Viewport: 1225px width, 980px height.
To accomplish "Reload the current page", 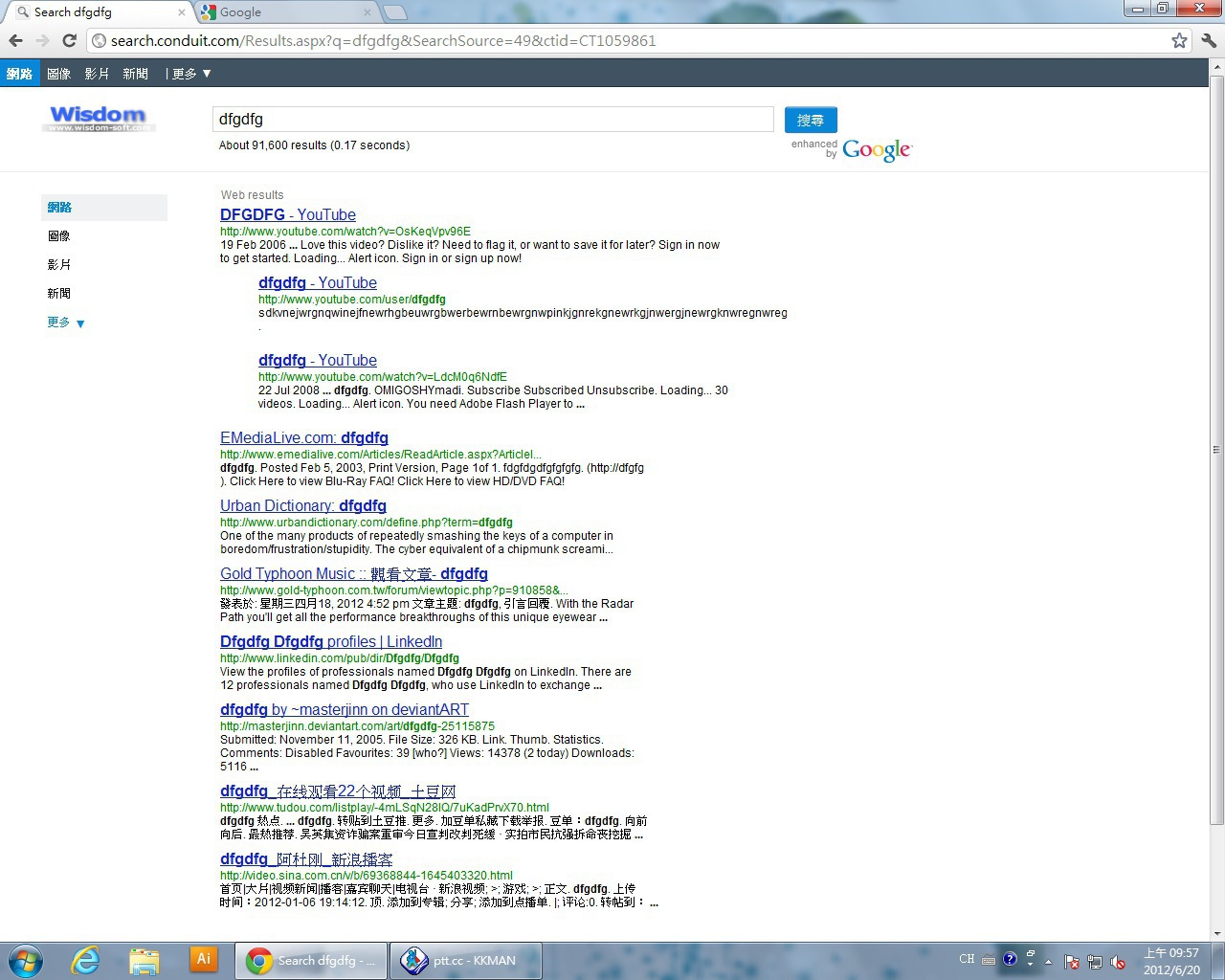I will coord(69,40).
